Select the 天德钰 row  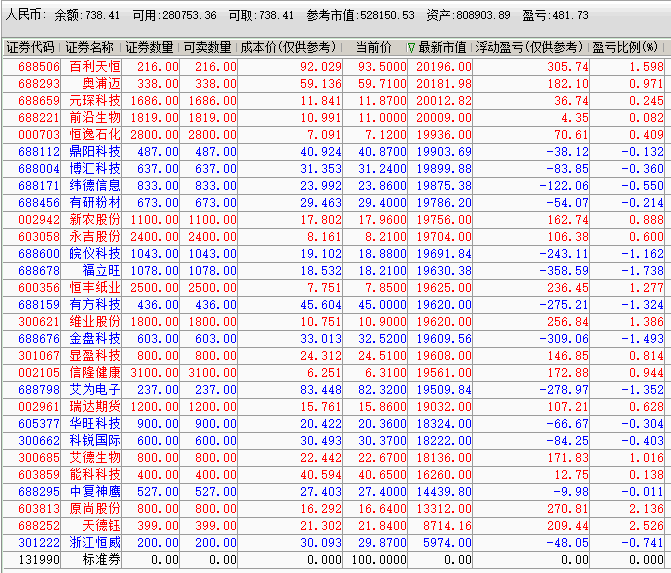333,525
